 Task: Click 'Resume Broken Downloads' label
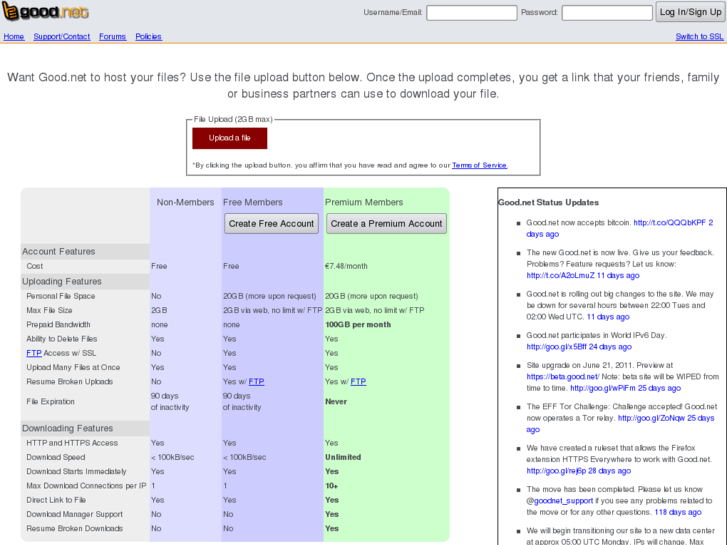(x=75, y=529)
